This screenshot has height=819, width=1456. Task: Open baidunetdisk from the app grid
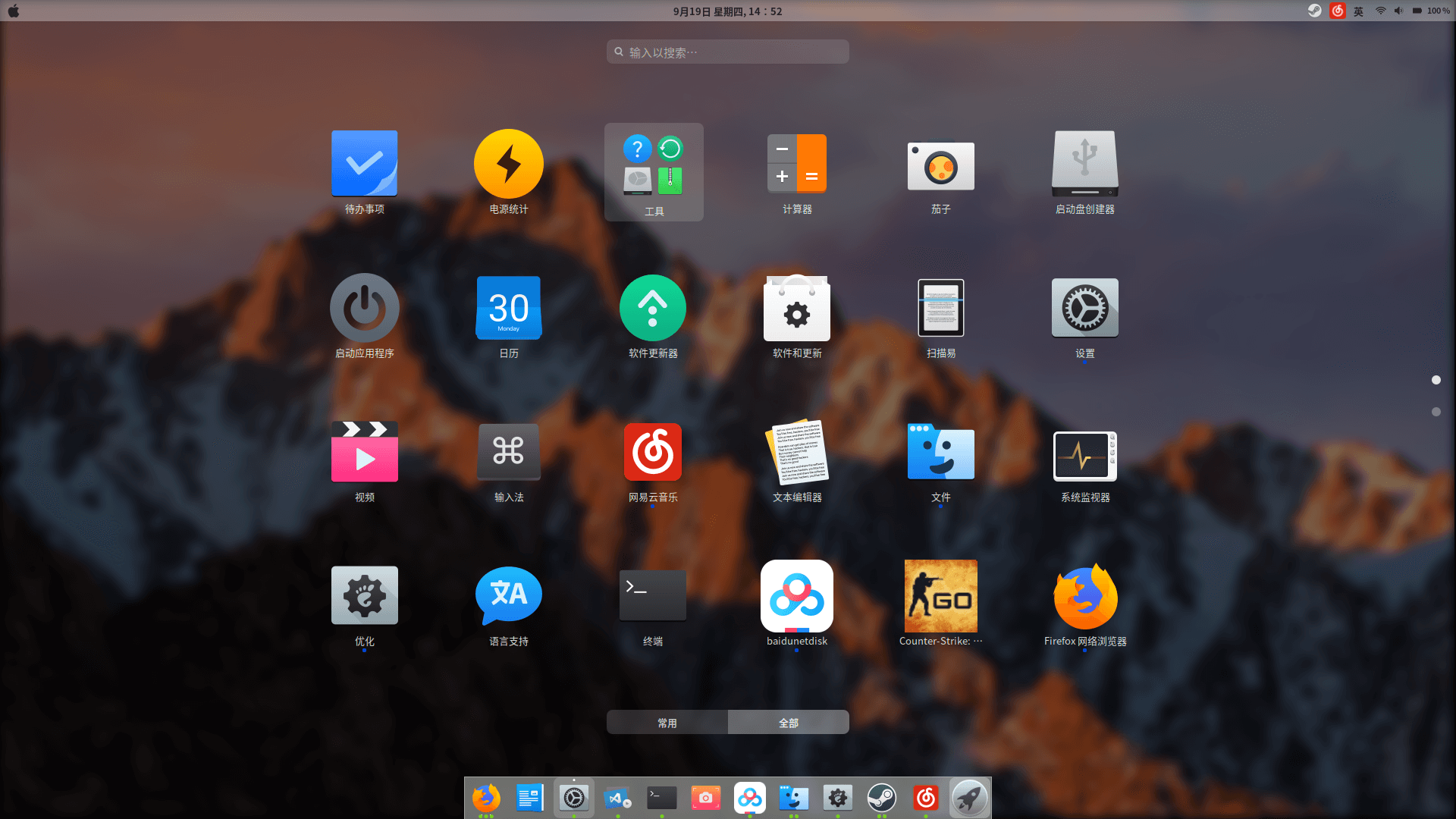pyautogui.click(x=796, y=596)
